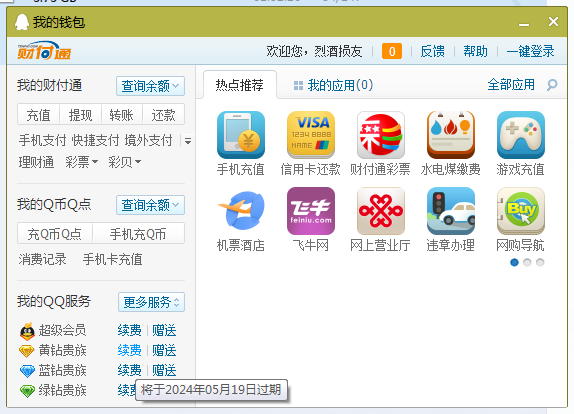574x414 pixels.
Task: Click the 我的QQ服务 heading
Action: (54, 301)
